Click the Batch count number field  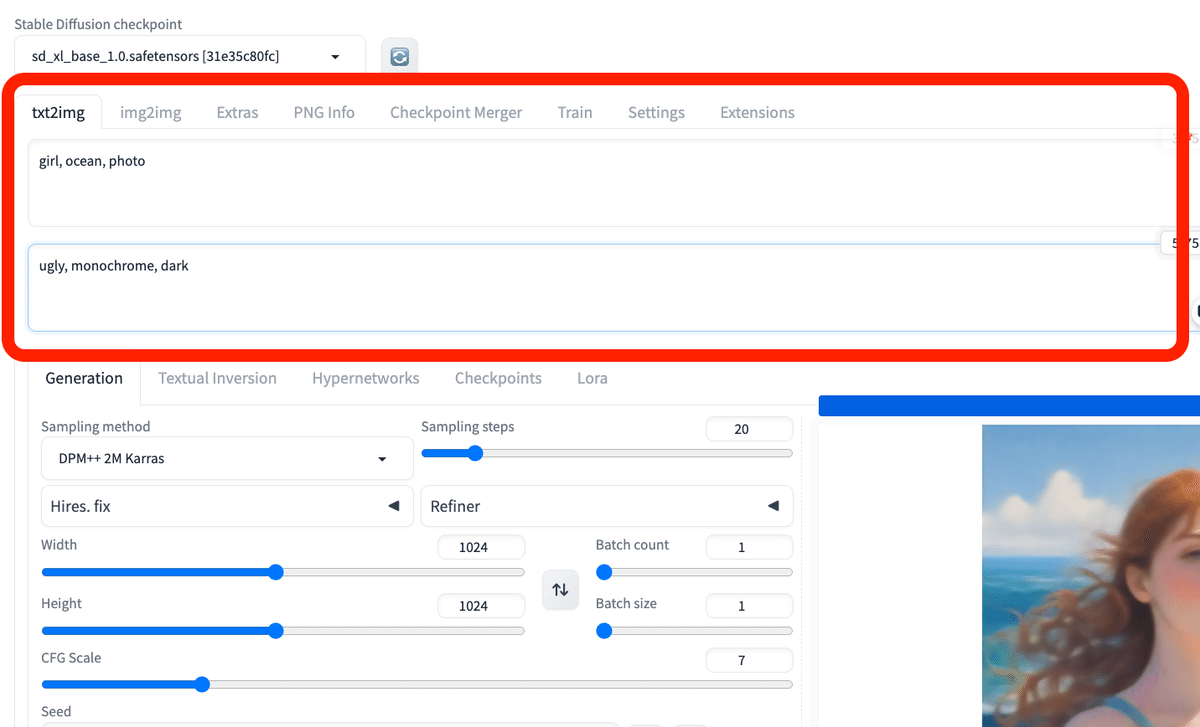pyautogui.click(x=749, y=547)
